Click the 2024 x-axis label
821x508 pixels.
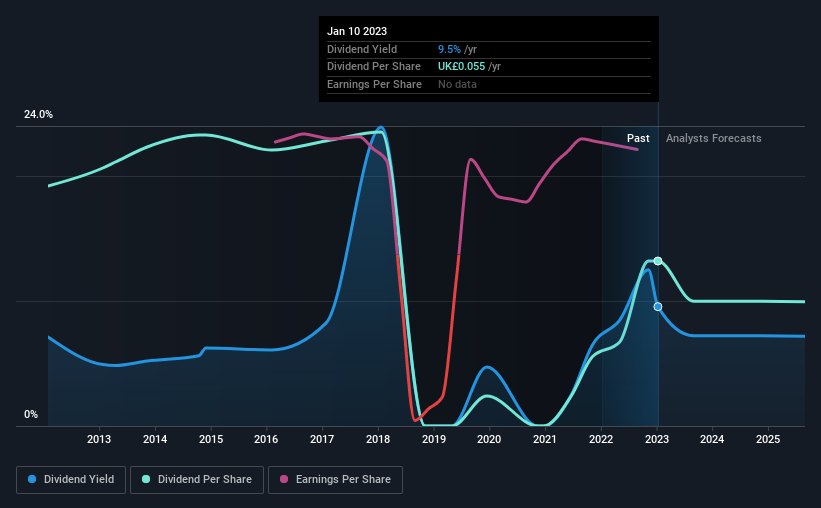pos(712,439)
